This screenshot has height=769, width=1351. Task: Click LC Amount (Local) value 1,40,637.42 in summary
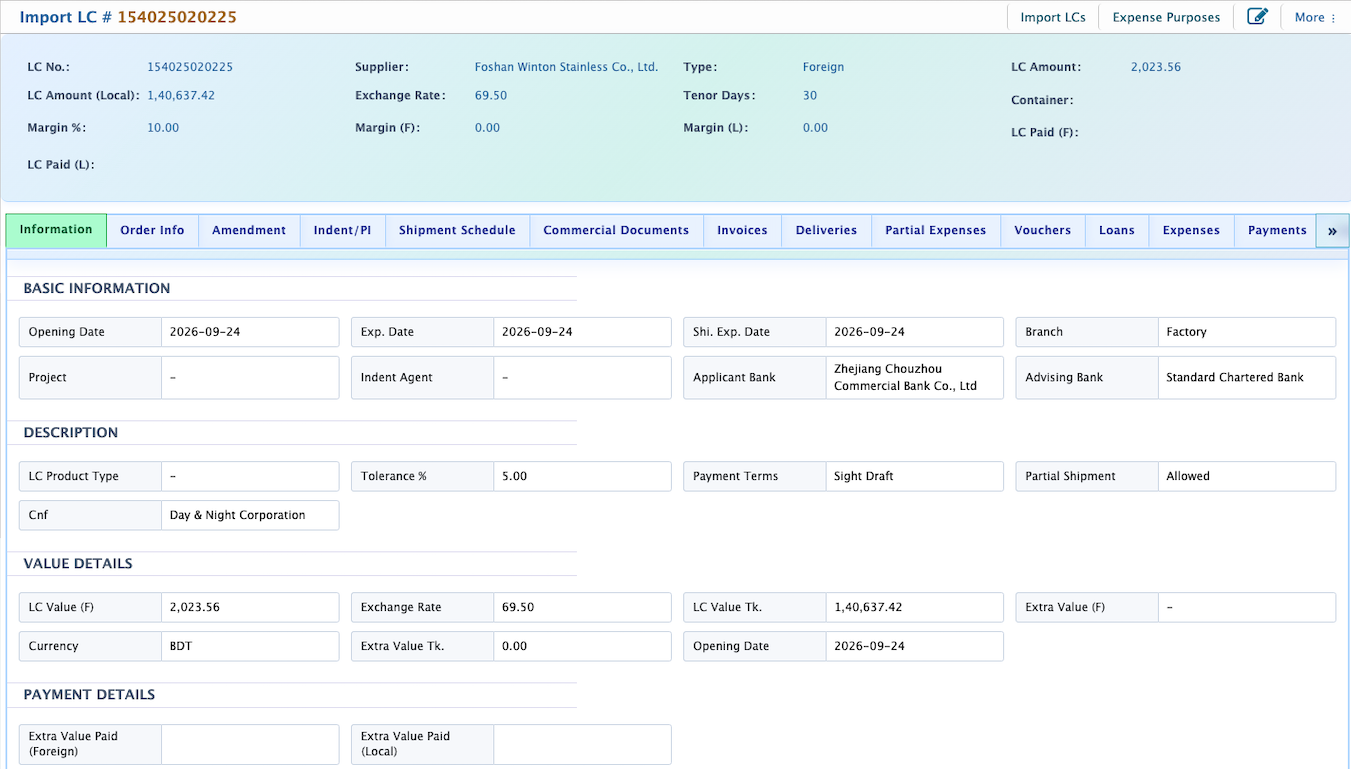(181, 95)
